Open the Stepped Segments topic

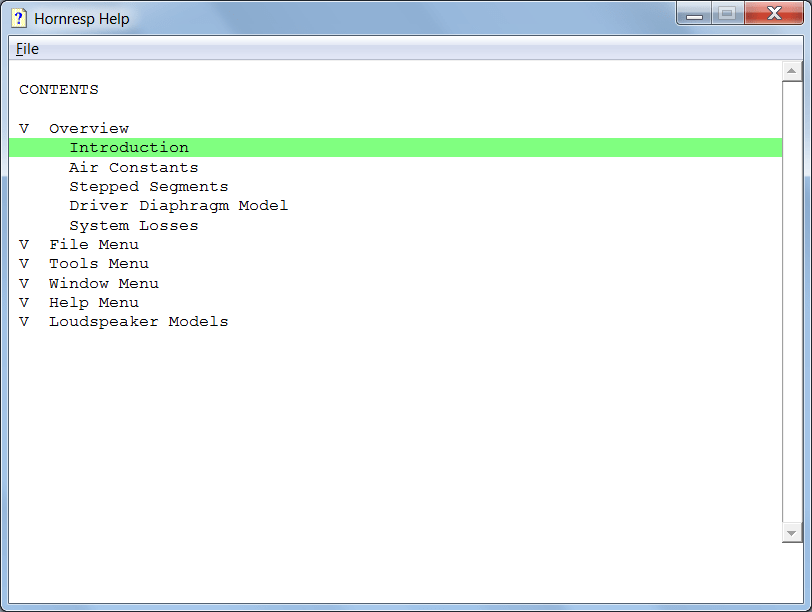[149, 186]
